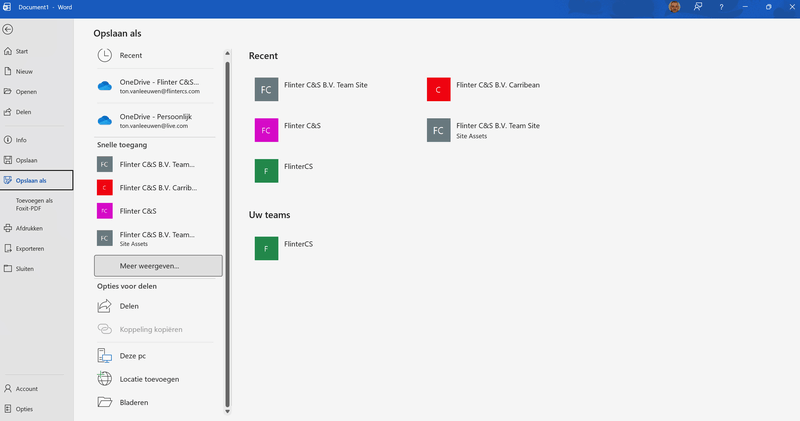
Task: Click the scrollbar down arrow in the locations list
Action: [x=228, y=411]
